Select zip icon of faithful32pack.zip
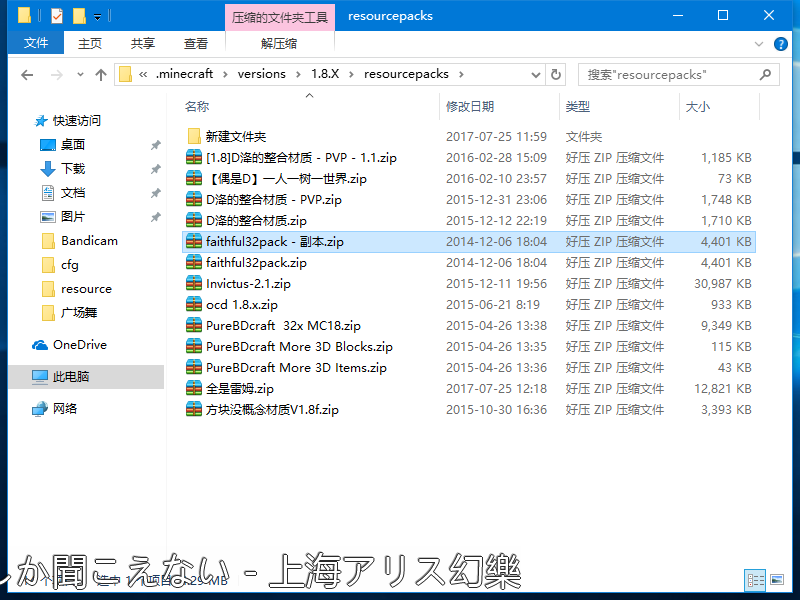 (194, 263)
